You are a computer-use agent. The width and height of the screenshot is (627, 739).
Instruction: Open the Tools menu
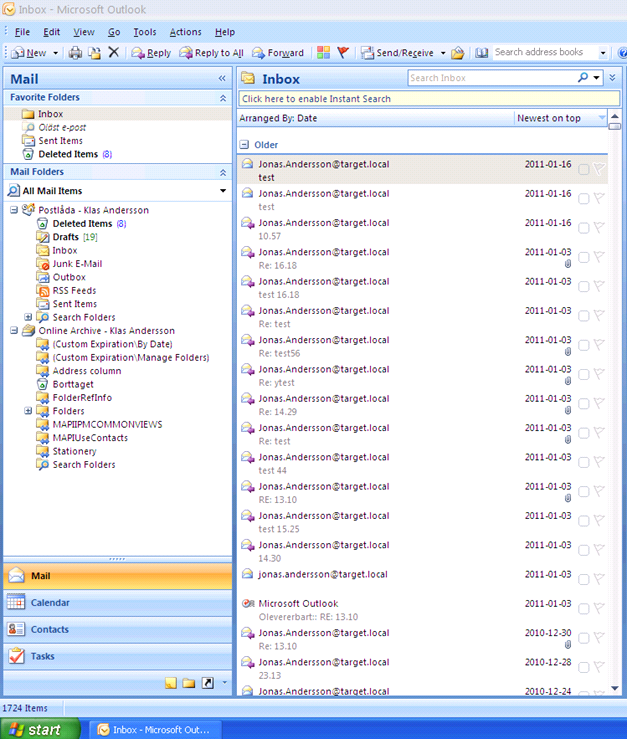[145, 32]
